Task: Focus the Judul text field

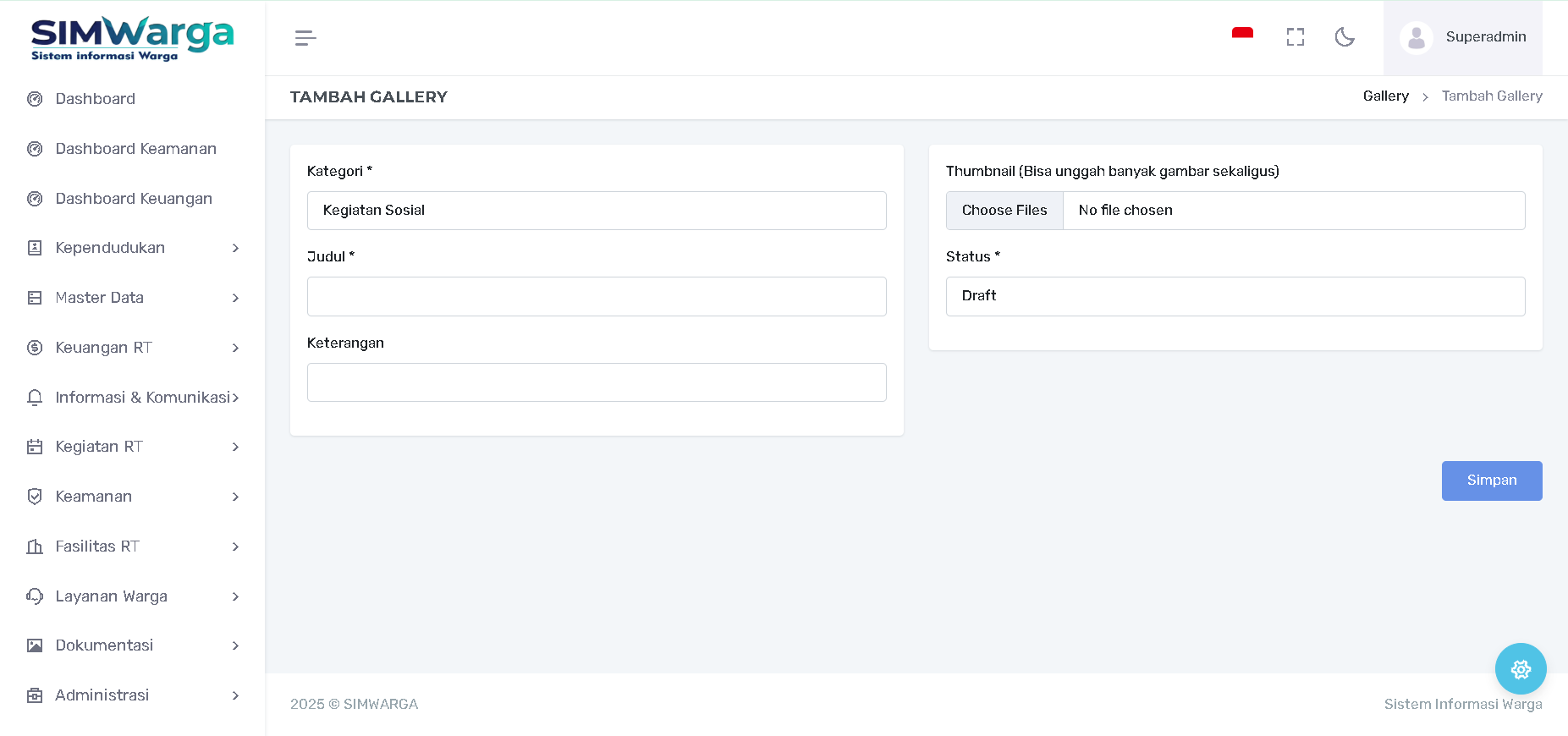Action: [x=596, y=297]
